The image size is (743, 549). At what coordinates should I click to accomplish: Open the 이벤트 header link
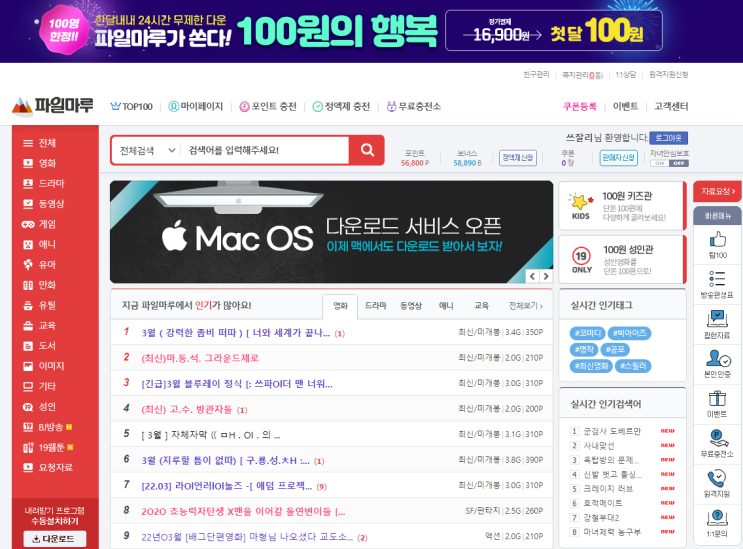[x=625, y=107]
